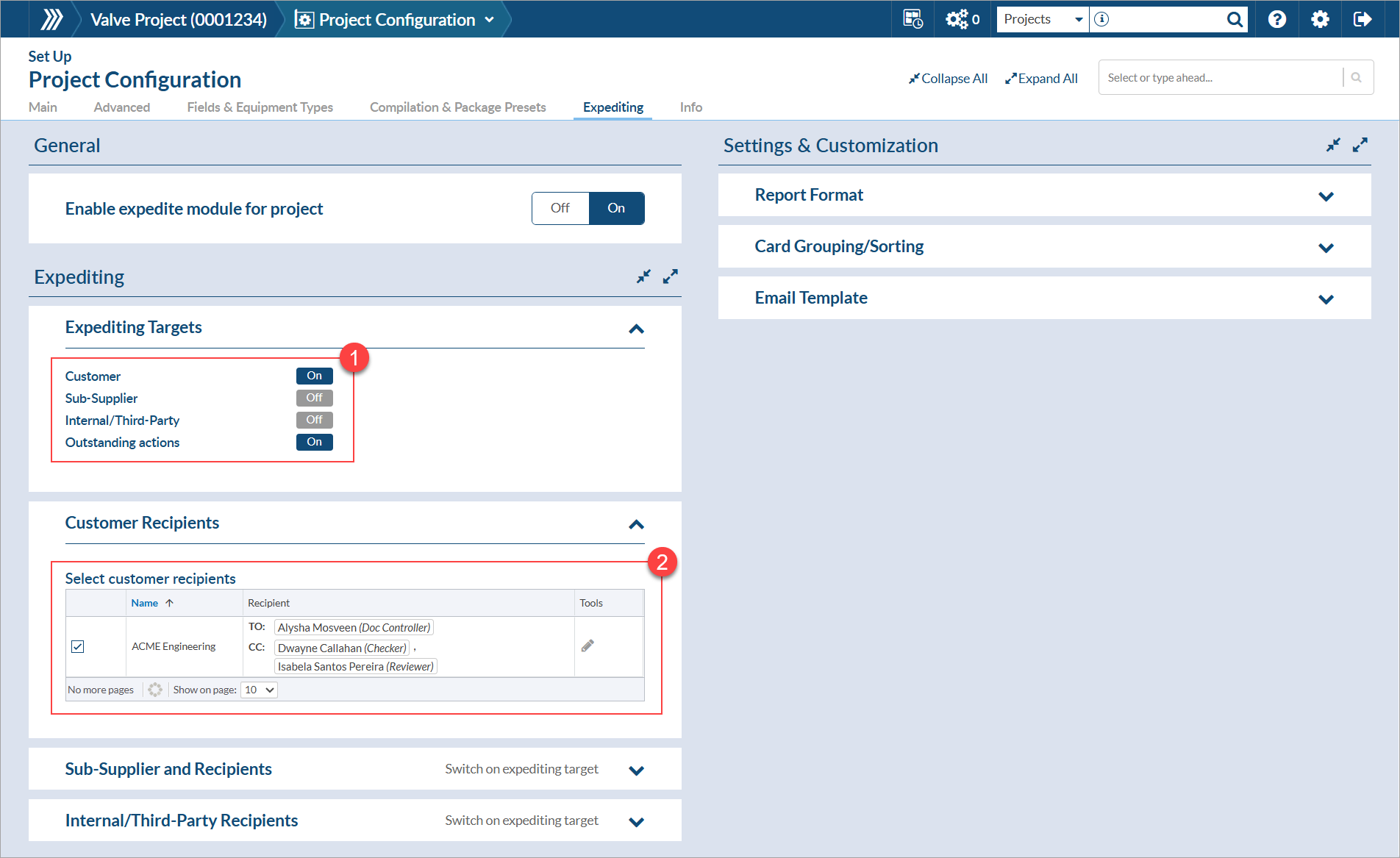
Task: Toggle the Customer expediting target
Action: [x=315, y=376]
